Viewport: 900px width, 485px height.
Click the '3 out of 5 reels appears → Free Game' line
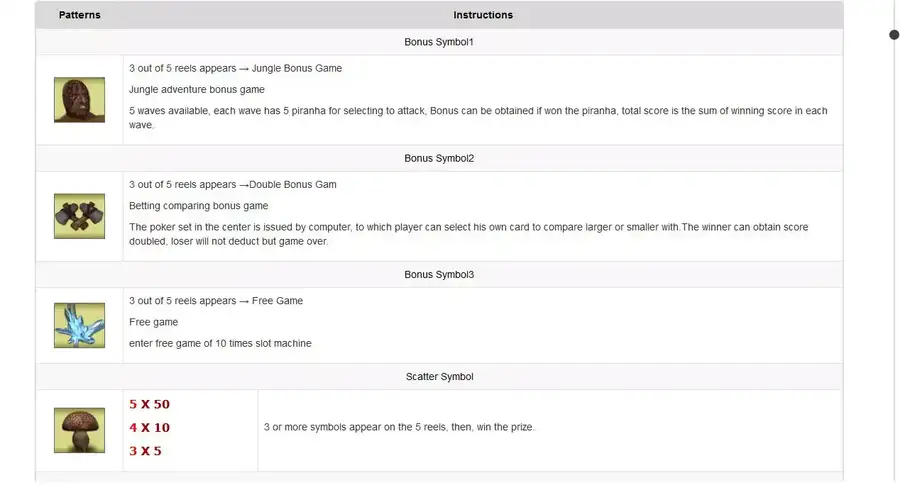(216, 301)
